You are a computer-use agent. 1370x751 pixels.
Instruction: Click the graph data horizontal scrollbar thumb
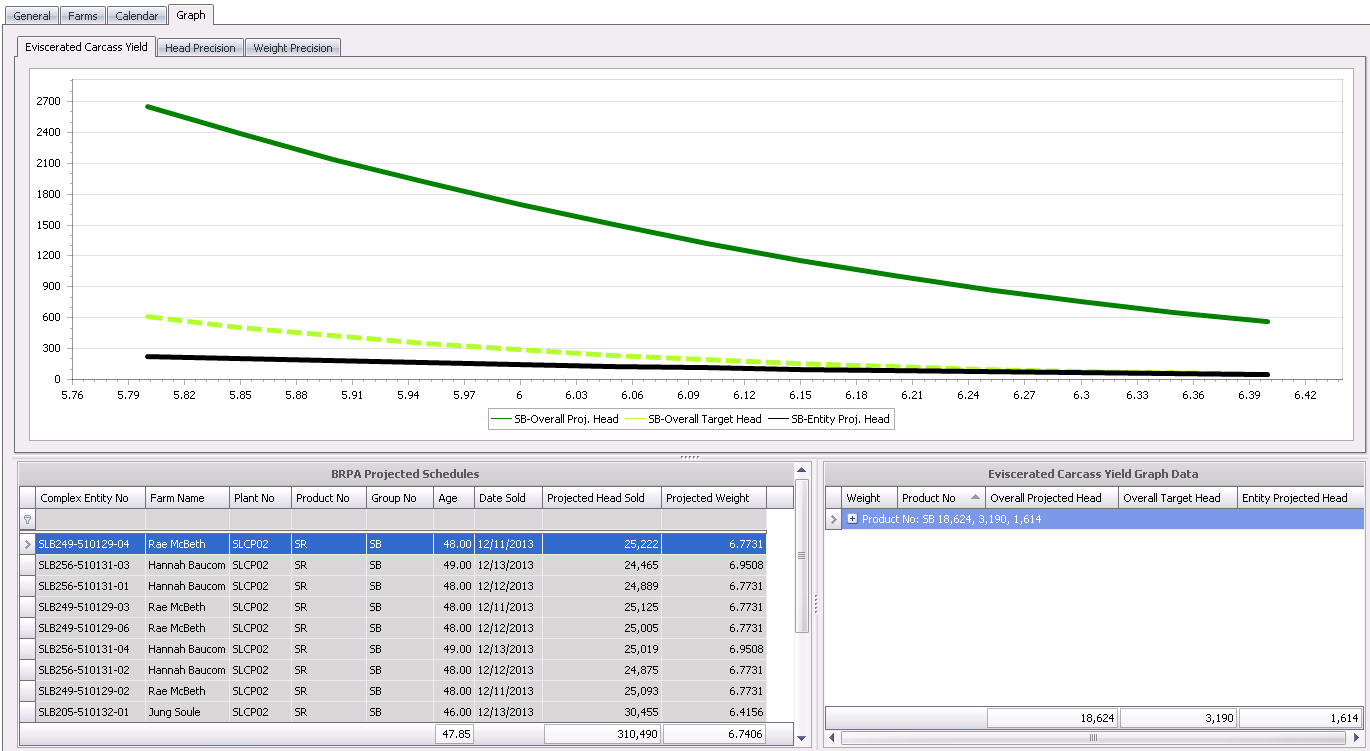pos(1093,738)
